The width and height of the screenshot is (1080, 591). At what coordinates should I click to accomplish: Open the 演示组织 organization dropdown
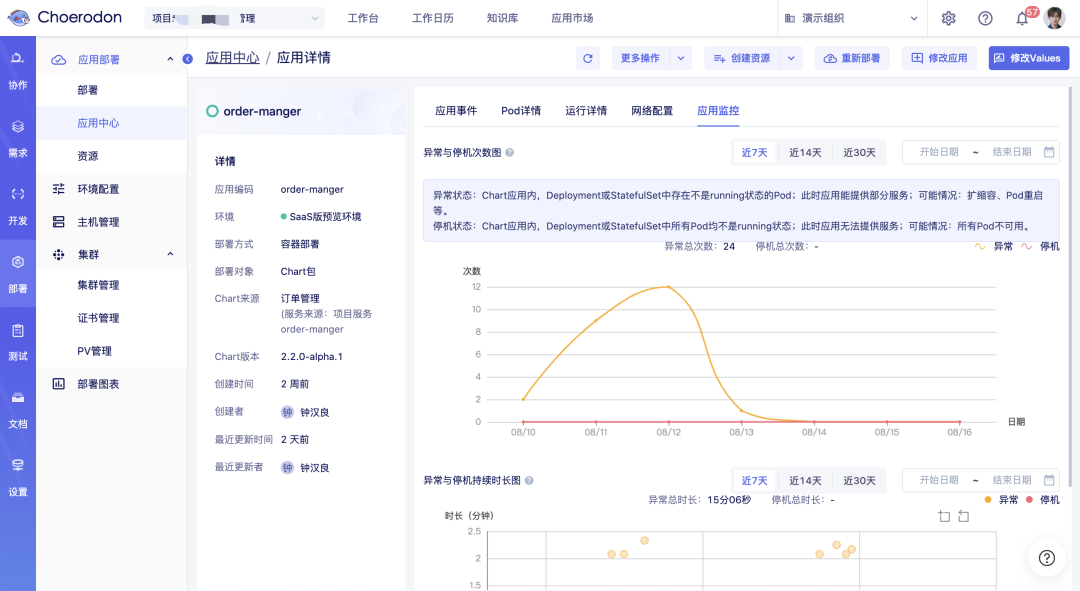(x=851, y=19)
